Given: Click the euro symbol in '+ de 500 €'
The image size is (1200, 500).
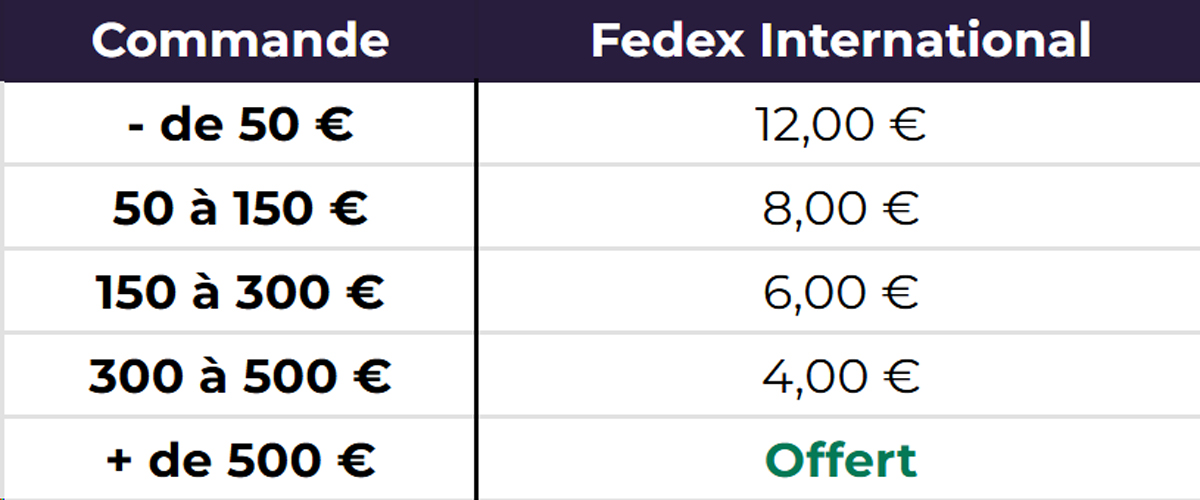Looking at the screenshot, I should point(357,461).
